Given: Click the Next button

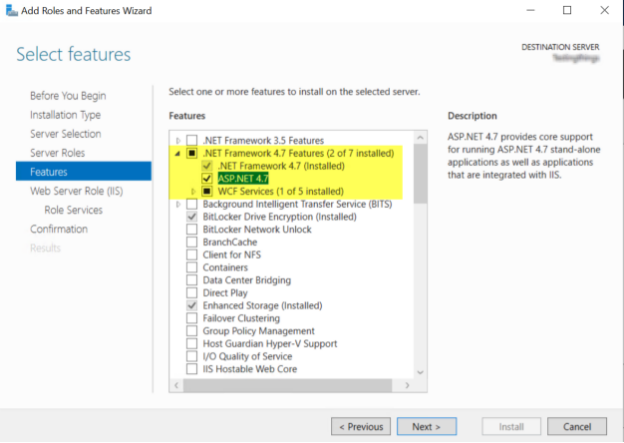Looking at the screenshot, I should [426, 426].
